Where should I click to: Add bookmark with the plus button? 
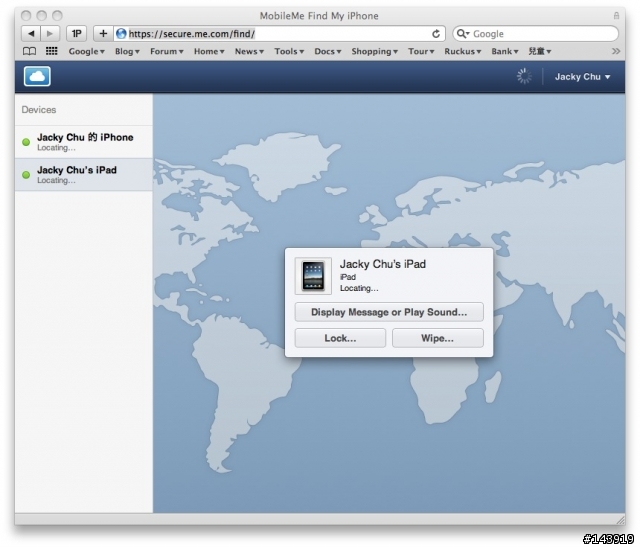[103, 33]
